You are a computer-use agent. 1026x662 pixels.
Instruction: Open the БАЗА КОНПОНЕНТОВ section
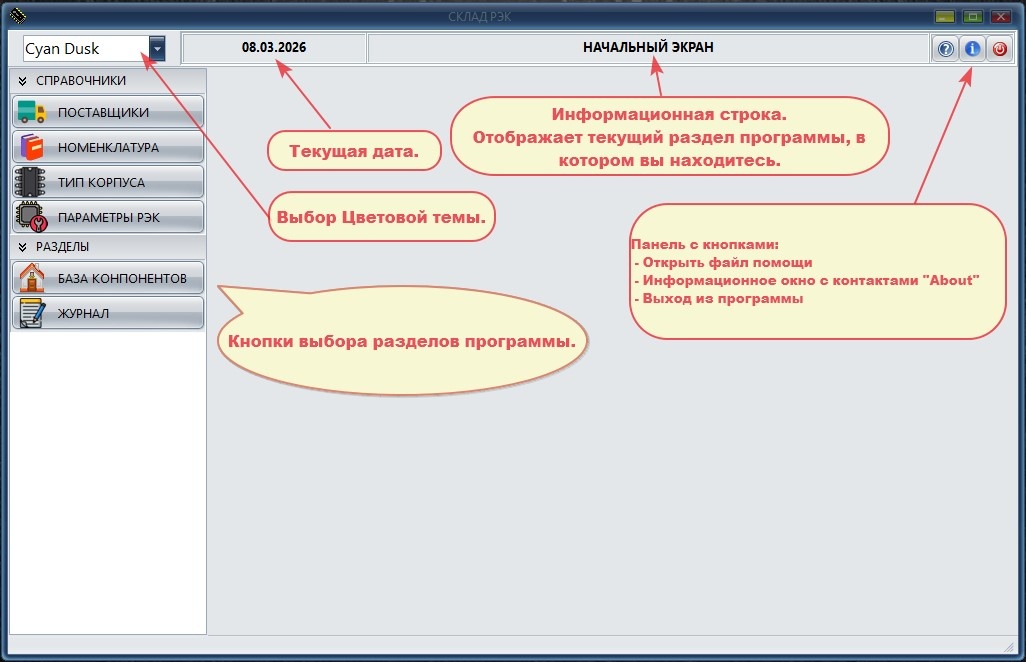click(x=108, y=278)
